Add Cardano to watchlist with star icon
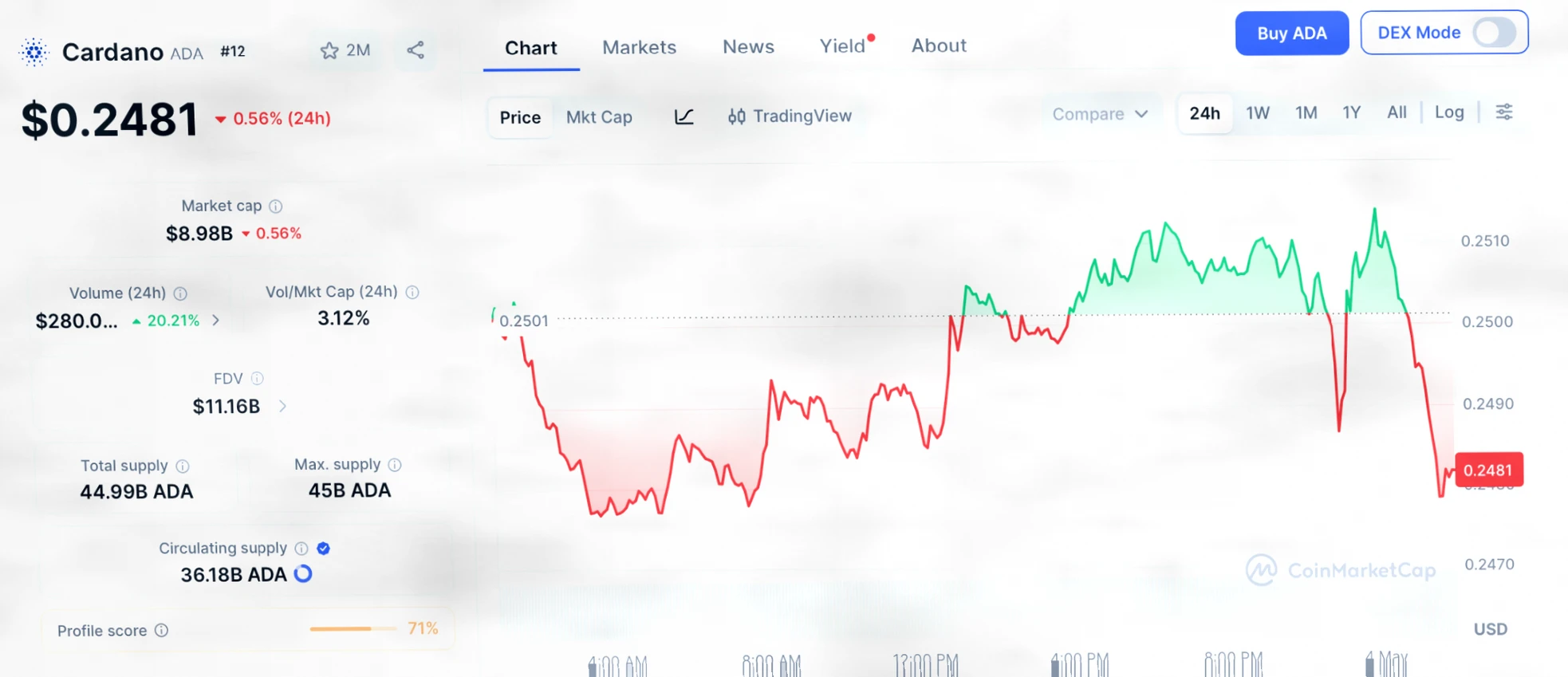Screen dimensions: 1568x677 [329, 51]
